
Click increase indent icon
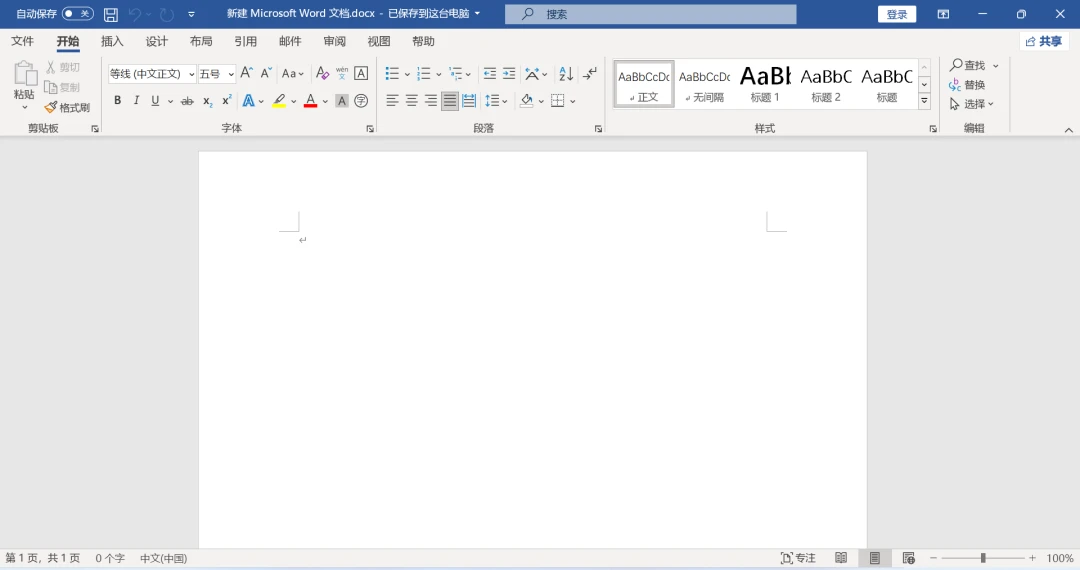(x=509, y=73)
